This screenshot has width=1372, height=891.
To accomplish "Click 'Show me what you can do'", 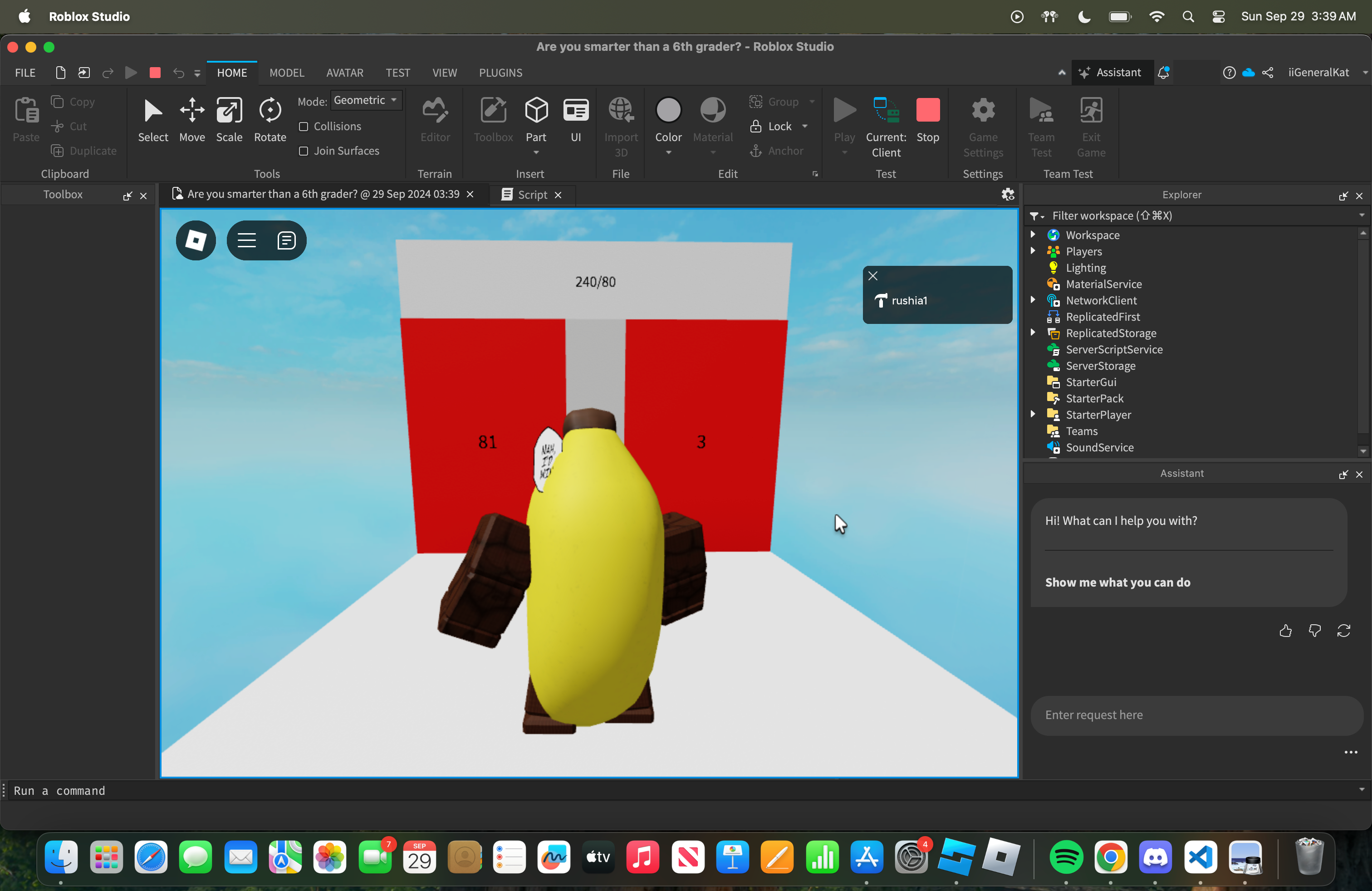I will (x=1117, y=582).
